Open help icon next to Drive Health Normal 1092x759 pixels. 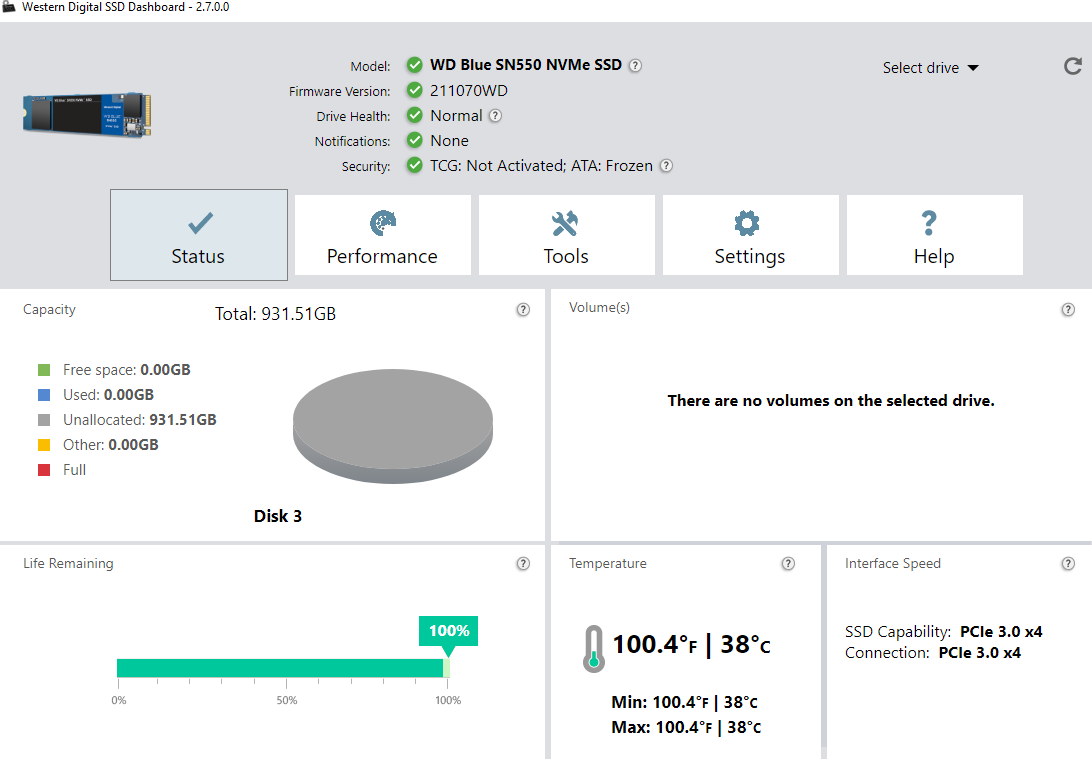495,116
